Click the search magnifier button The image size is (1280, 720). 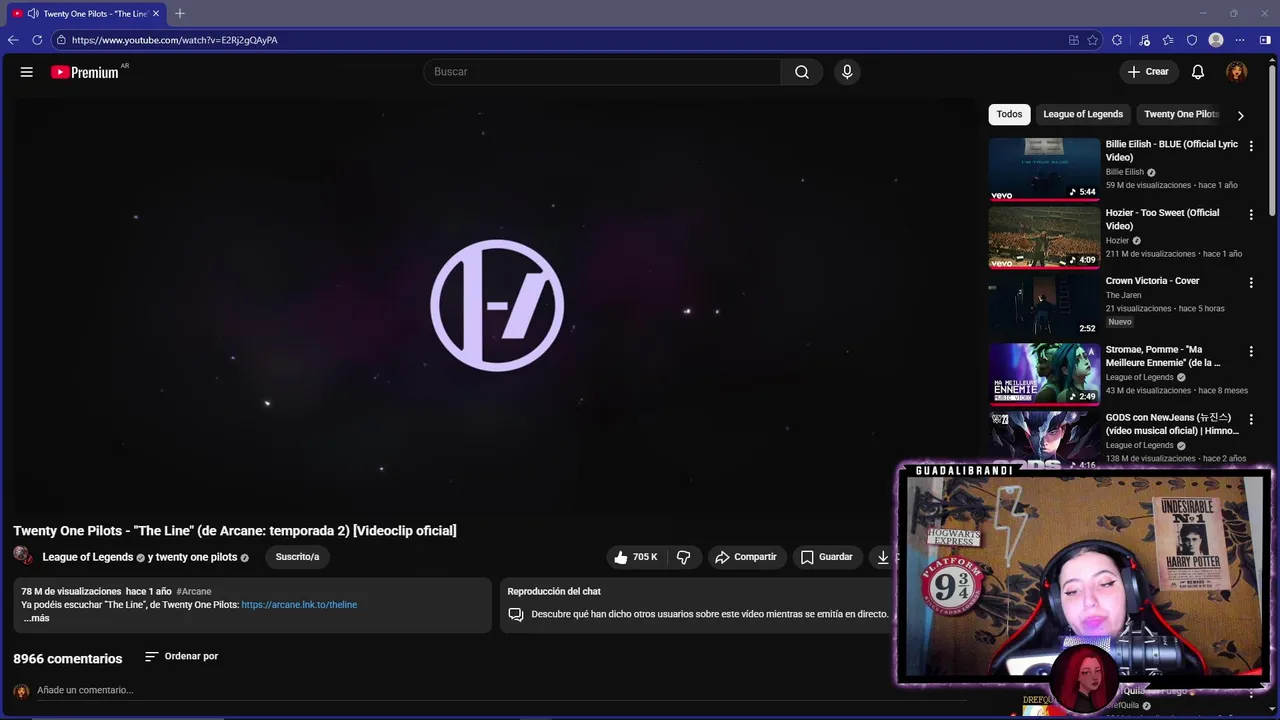pos(802,72)
